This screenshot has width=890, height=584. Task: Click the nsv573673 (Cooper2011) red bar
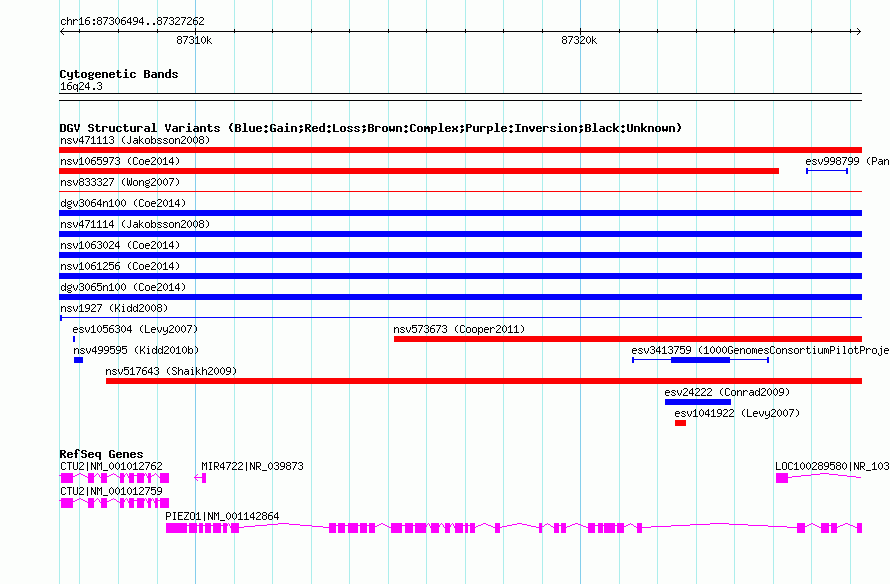[x=628, y=339]
